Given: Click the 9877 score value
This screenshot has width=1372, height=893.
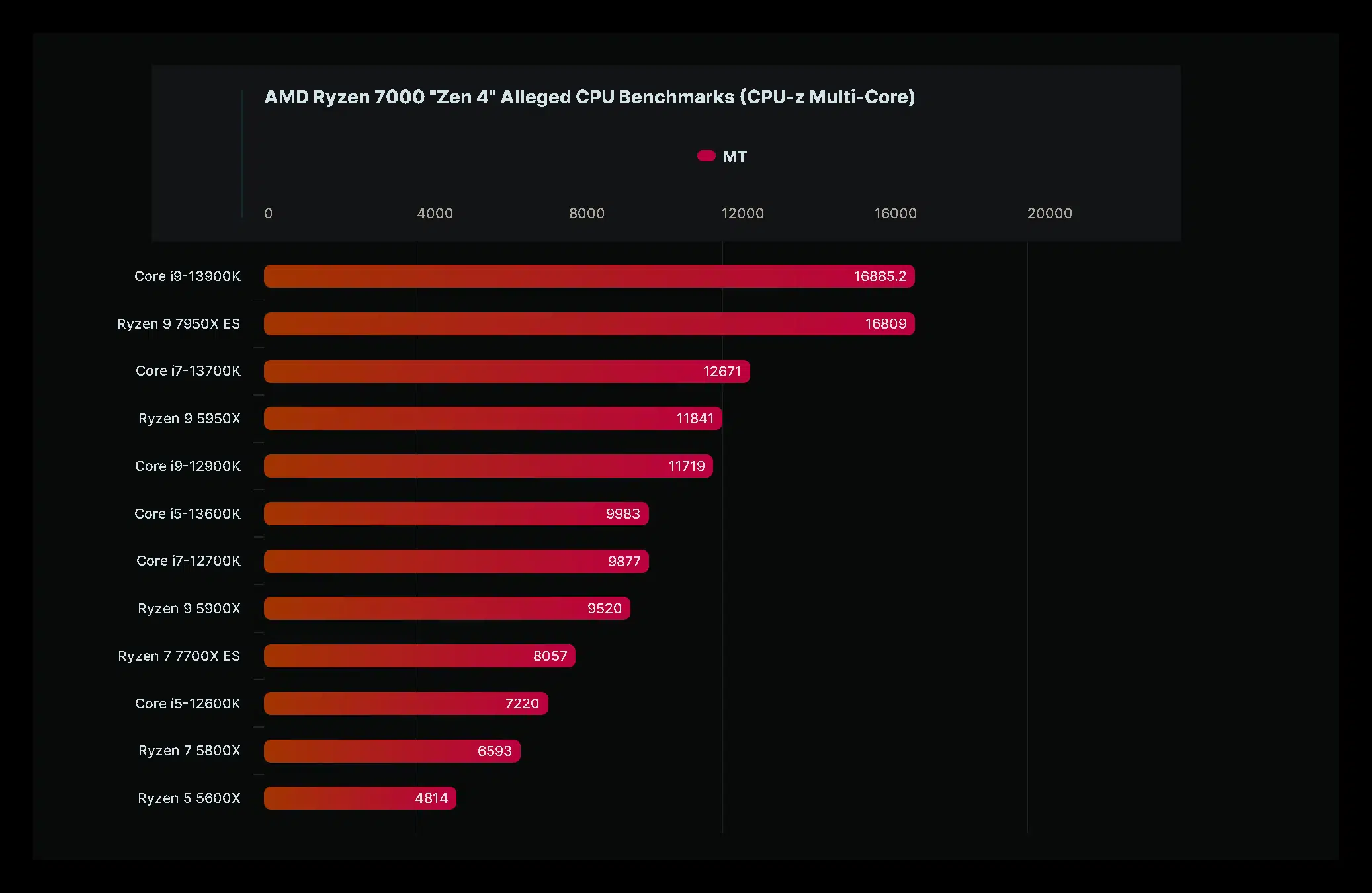Looking at the screenshot, I should 624,562.
